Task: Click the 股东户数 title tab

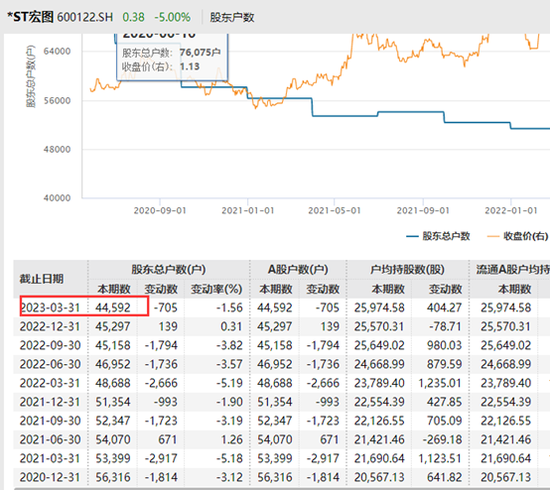Action: point(232,17)
